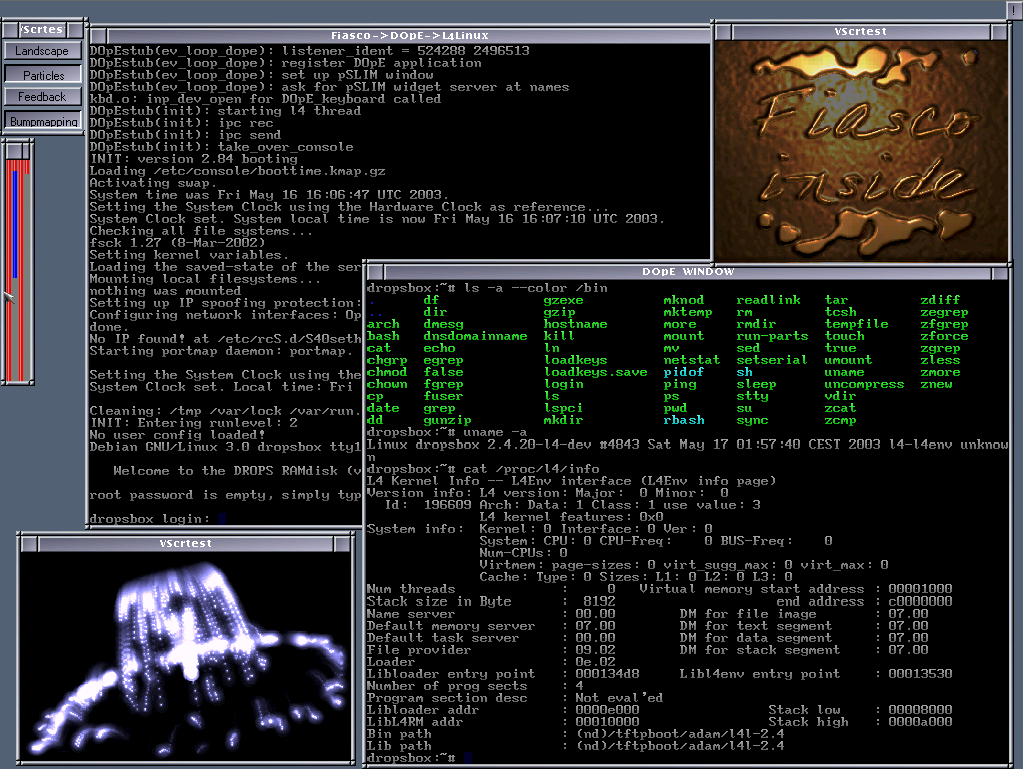This screenshot has height=769, width=1023.
Task: Click right title button of the Fiasco inside VScrtest window
Action: pos(1000,31)
